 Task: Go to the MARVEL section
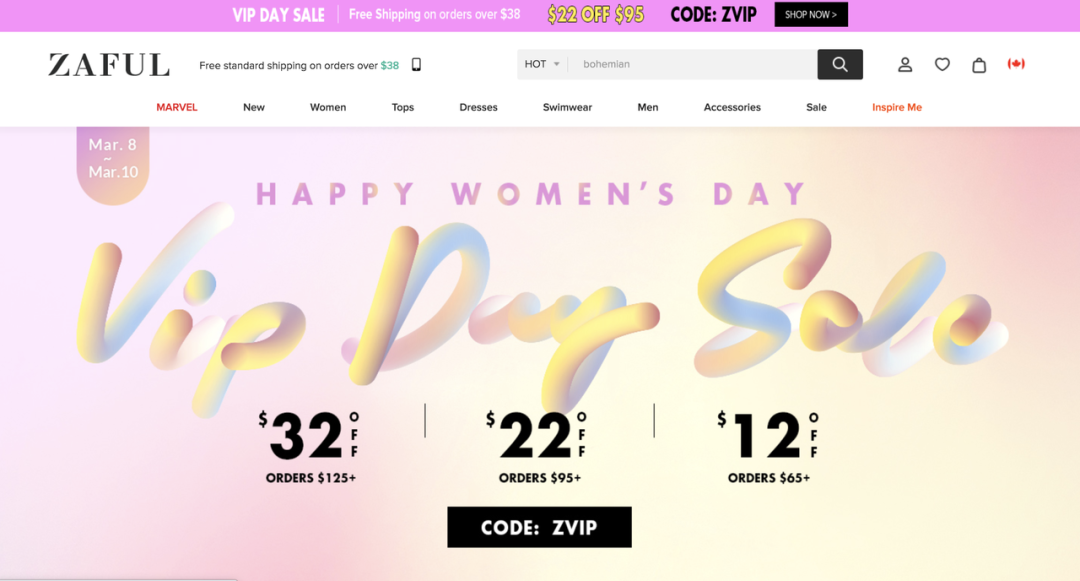pyautogui.click(x=177, y=107)
